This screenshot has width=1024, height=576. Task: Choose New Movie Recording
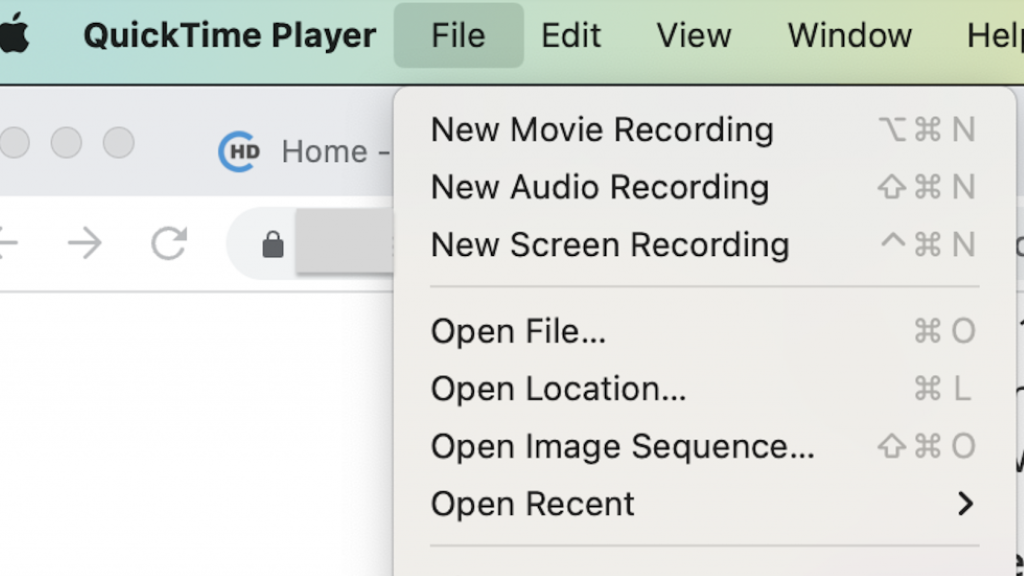tap(704, 129)
